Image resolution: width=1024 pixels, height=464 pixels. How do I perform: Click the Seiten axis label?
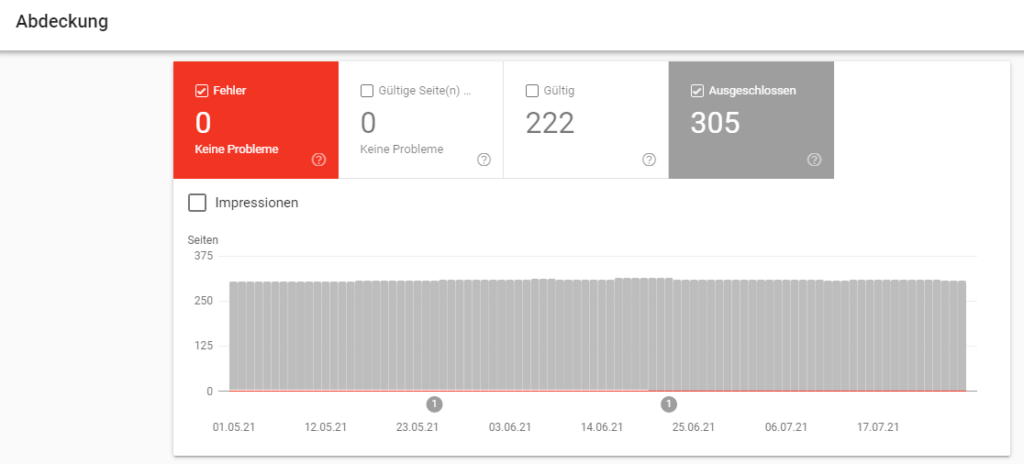[x=203, y=240]
